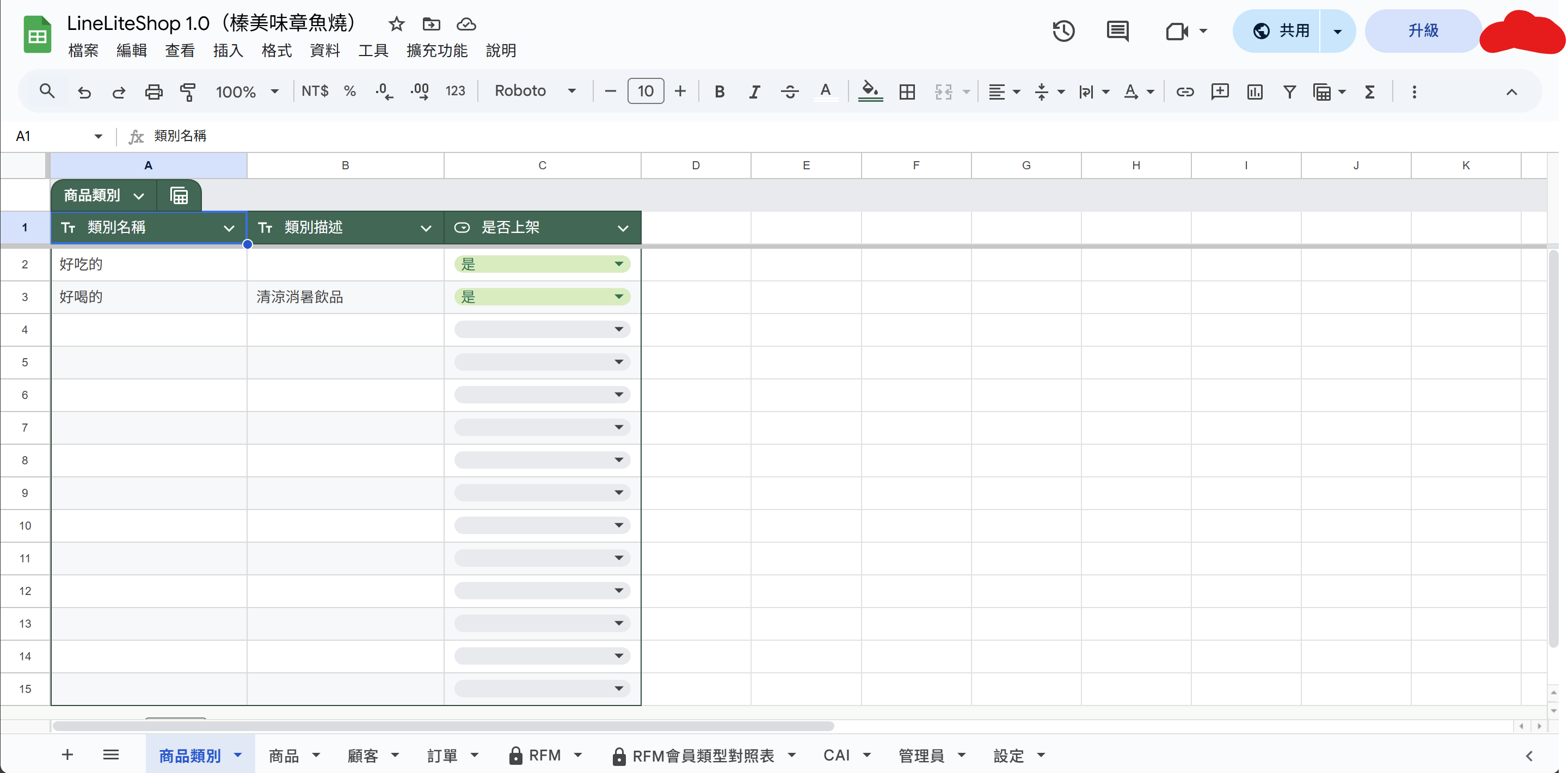Viewport: 1568px width, 773px height.
Task: Click the paint format icon
Action: [x=187, y=92]
